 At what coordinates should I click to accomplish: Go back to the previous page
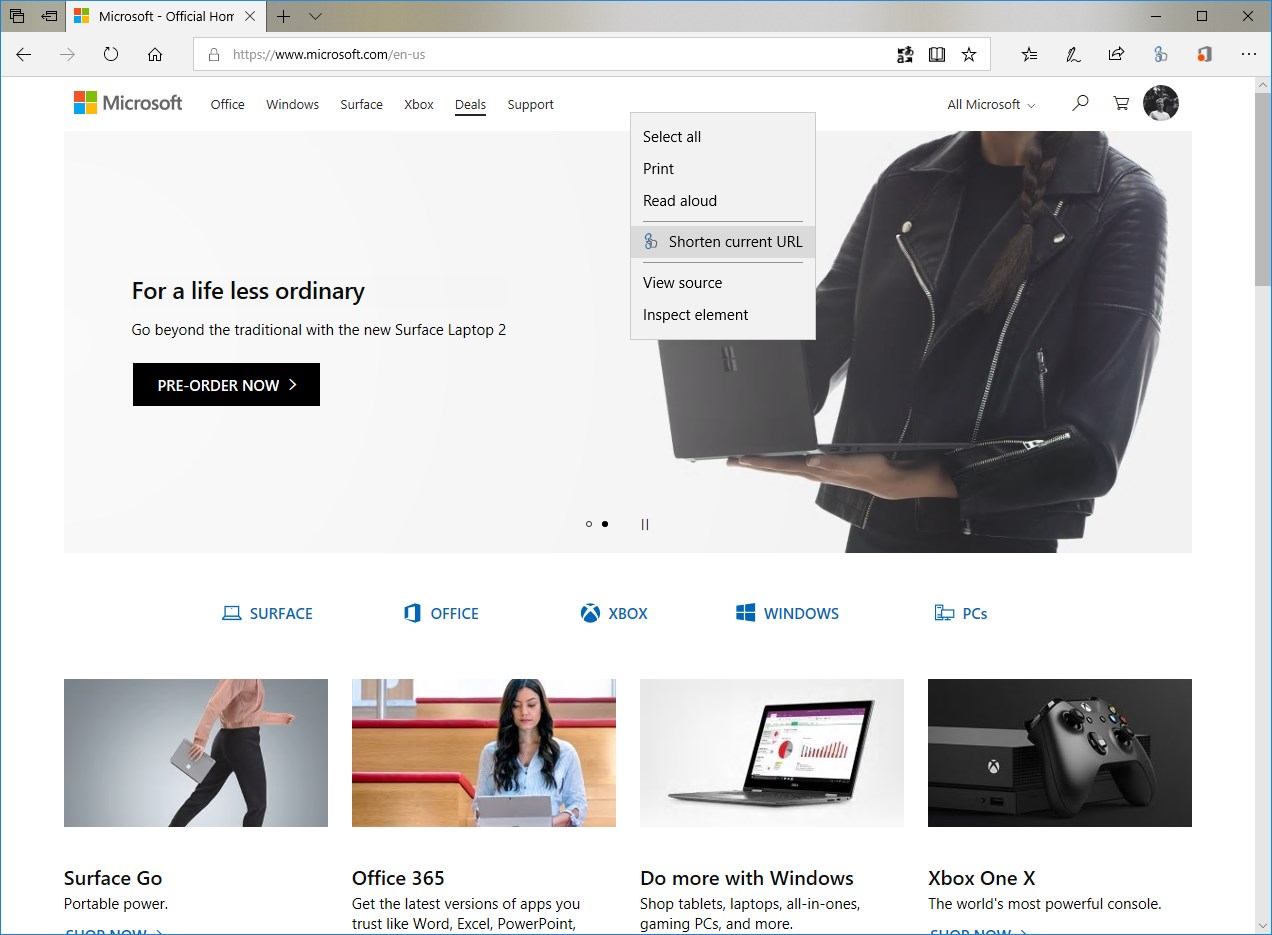click(24, 55)
